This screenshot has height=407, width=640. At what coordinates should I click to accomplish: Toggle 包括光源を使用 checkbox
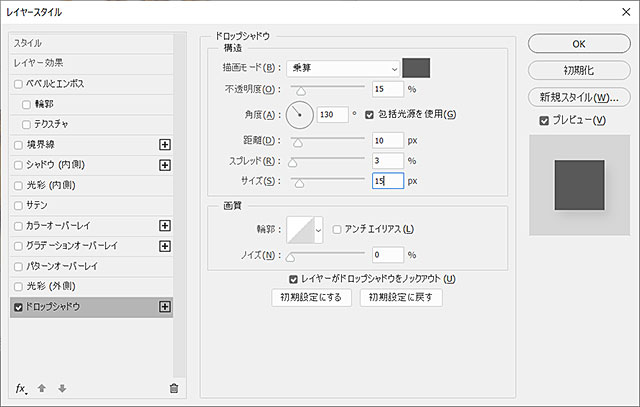[x=369, y=115]
